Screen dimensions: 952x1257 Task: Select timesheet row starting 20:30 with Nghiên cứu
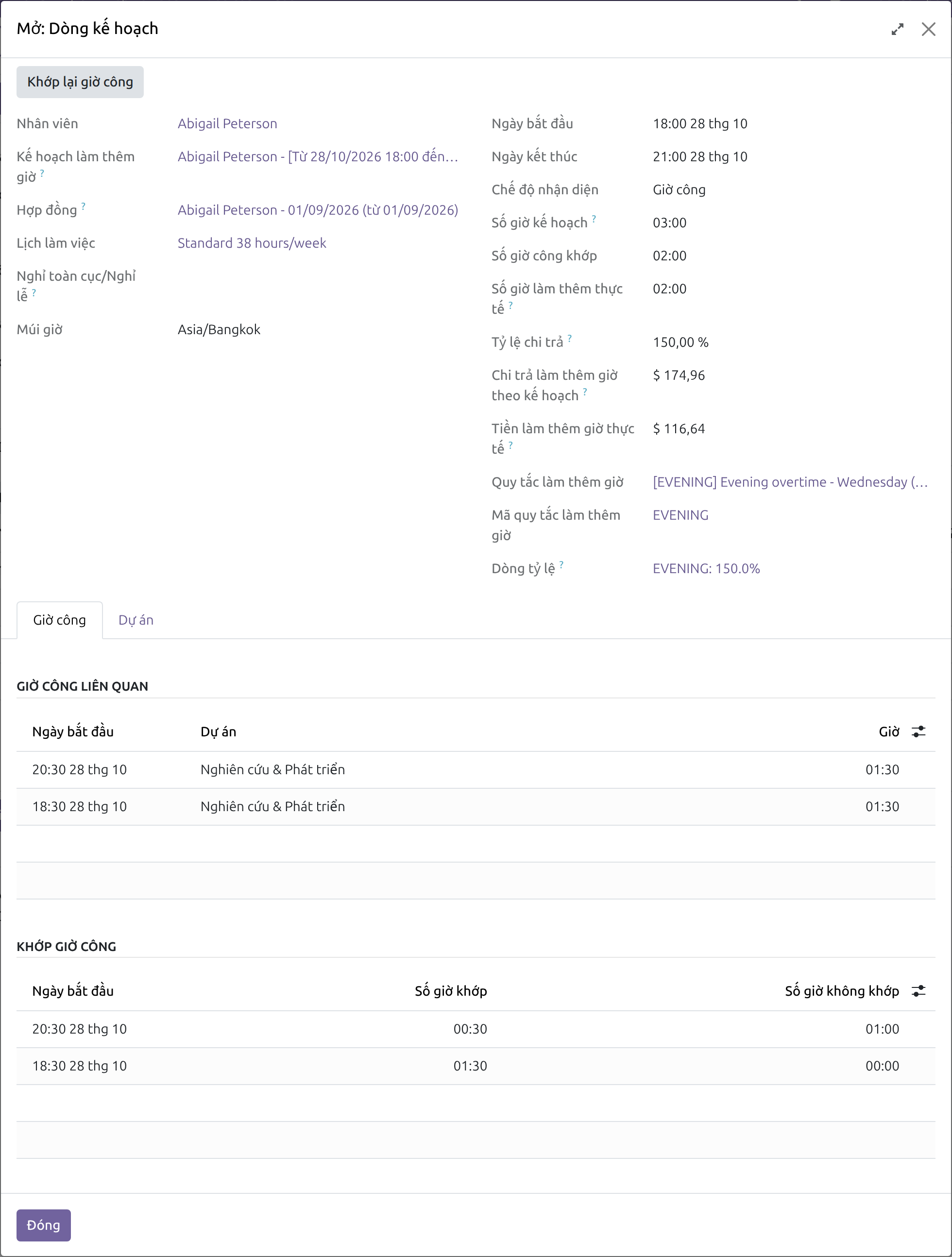tap(476, 769)
